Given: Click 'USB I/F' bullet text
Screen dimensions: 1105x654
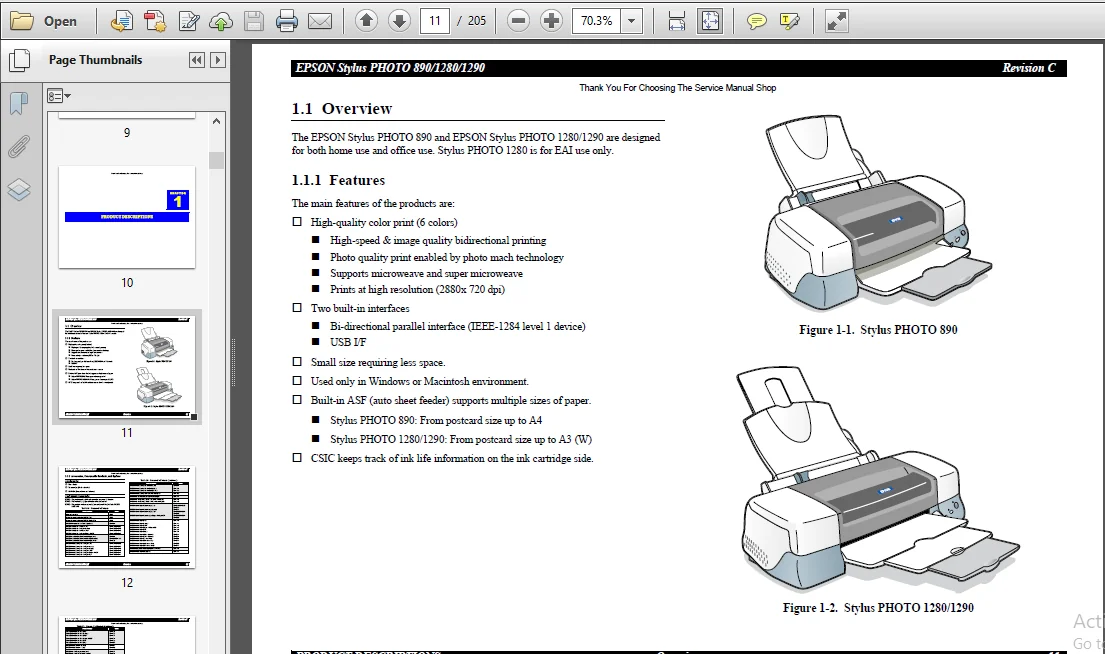Looking at the screenshot, I should [x=348, y=343].
